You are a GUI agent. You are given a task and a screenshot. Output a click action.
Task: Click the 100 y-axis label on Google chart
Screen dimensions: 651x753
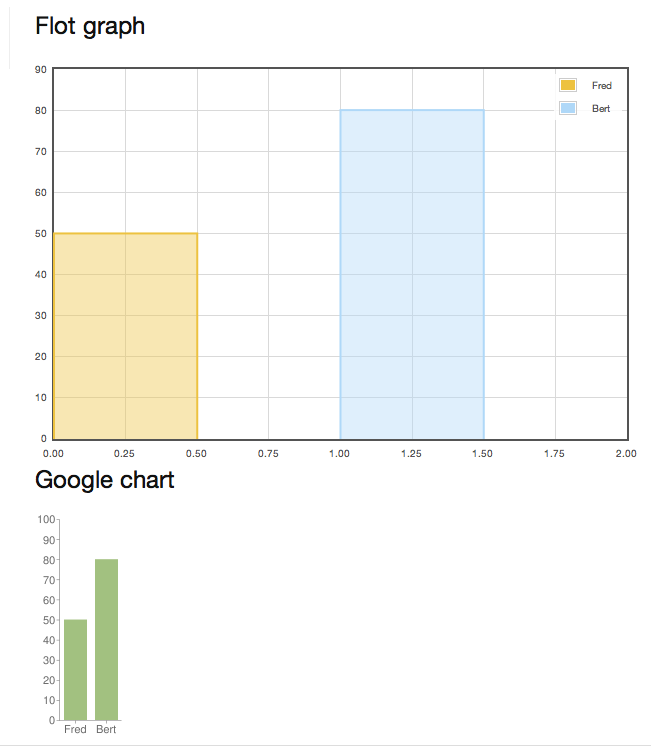(47, 519)
